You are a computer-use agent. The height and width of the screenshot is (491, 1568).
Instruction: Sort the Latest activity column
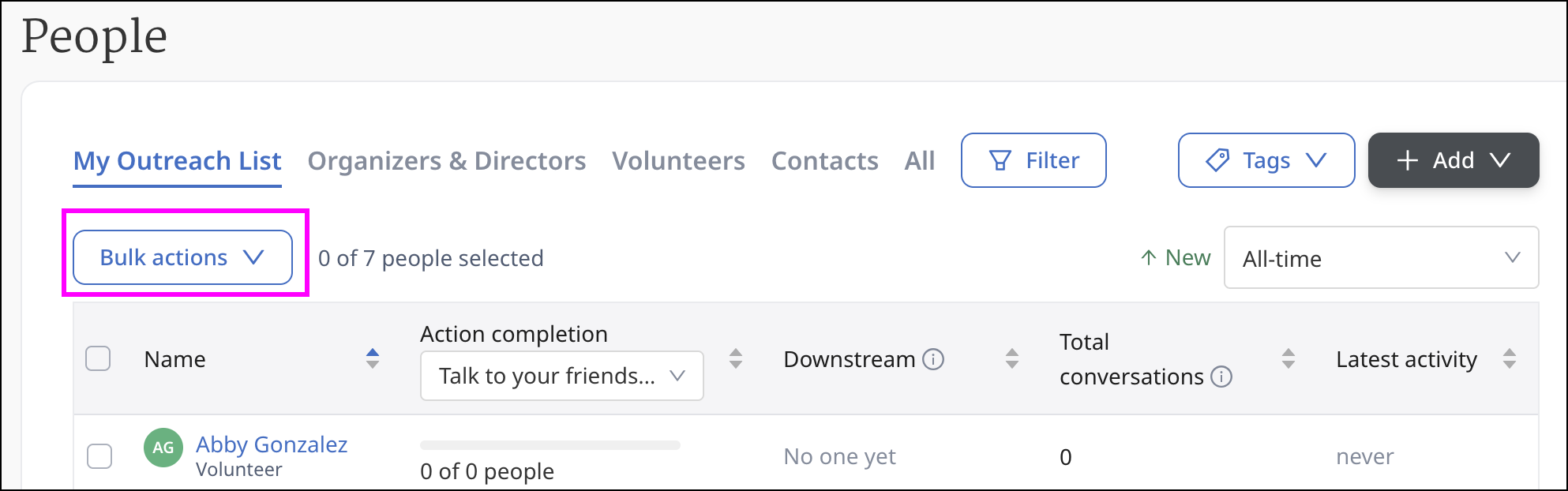[x=1510, y=359]
